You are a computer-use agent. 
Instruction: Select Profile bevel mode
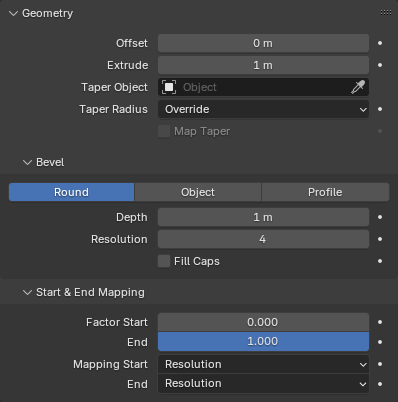(x=325, y=192)
